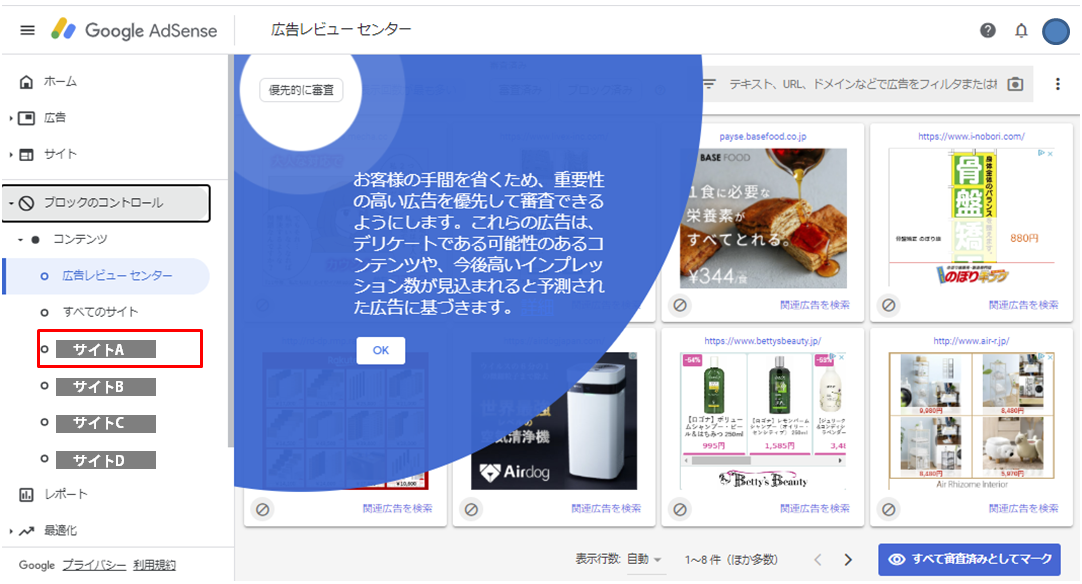Select the 優先的に審査 tab chip
The width and height of the screenshot is (1082, 584).
click(301, 90)
